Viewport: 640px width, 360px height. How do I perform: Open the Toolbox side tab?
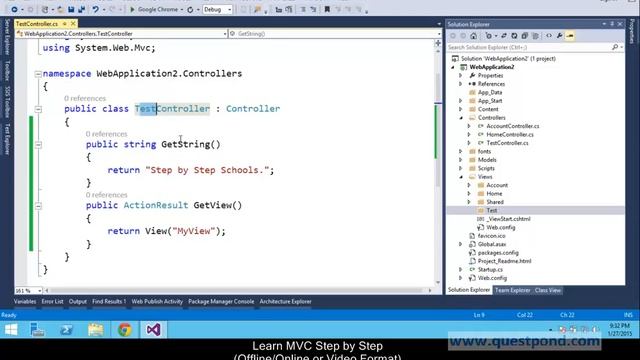coord(7,71)
